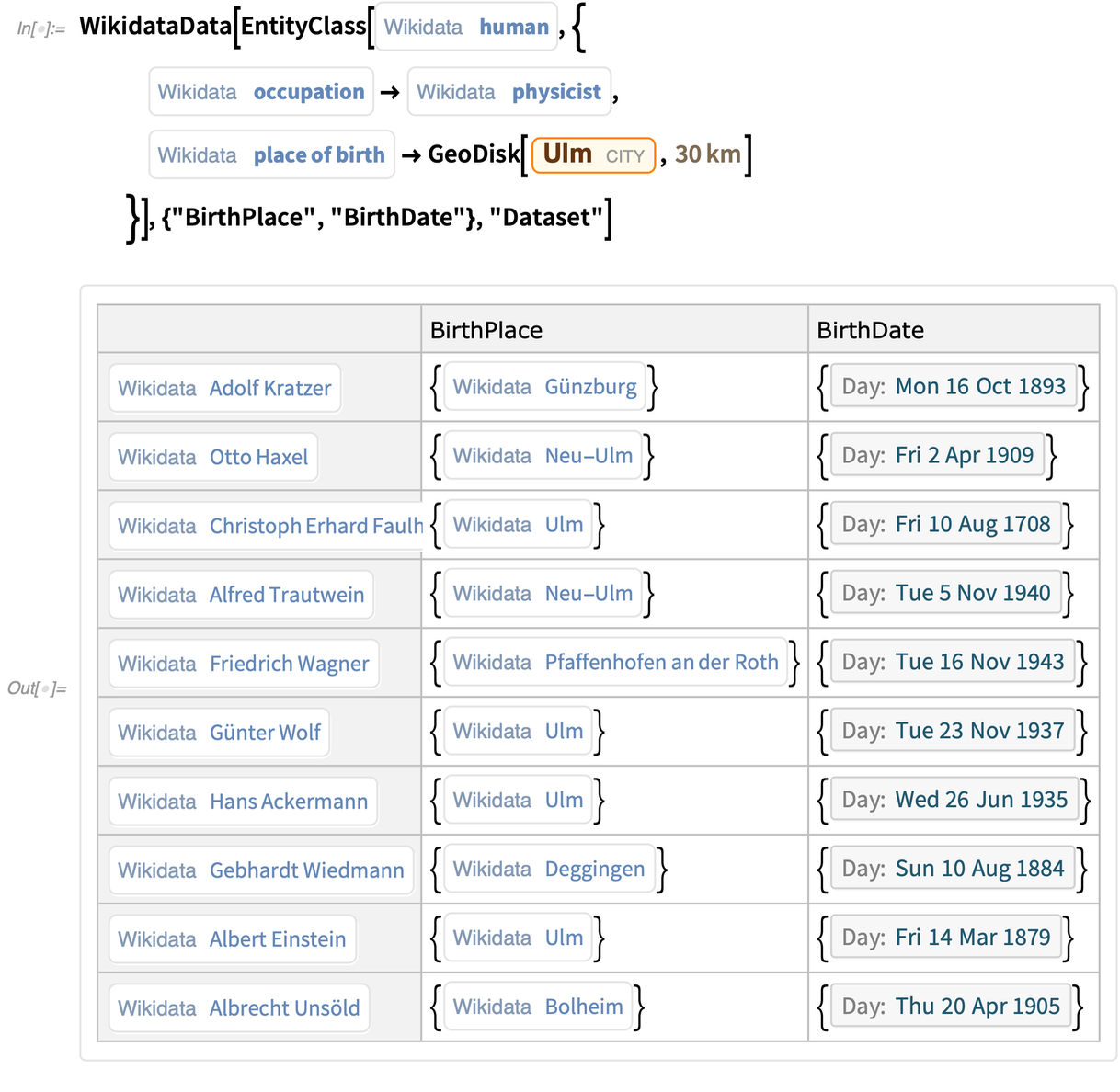
Task: Click the Ulm CITY entity inside GeoDisk
Action: coord(592,154)
